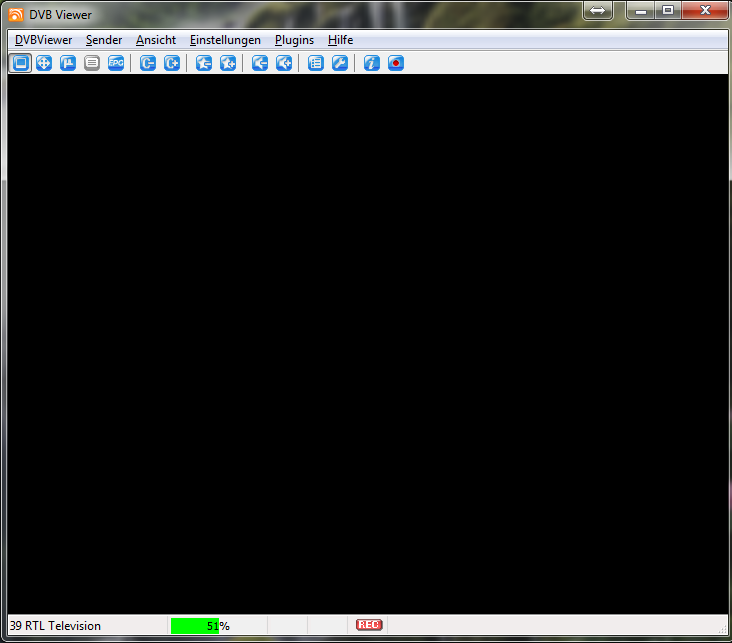732x643 pixels.
Task: Increase volume with speaker plus icon
Action: click(284, 63)
